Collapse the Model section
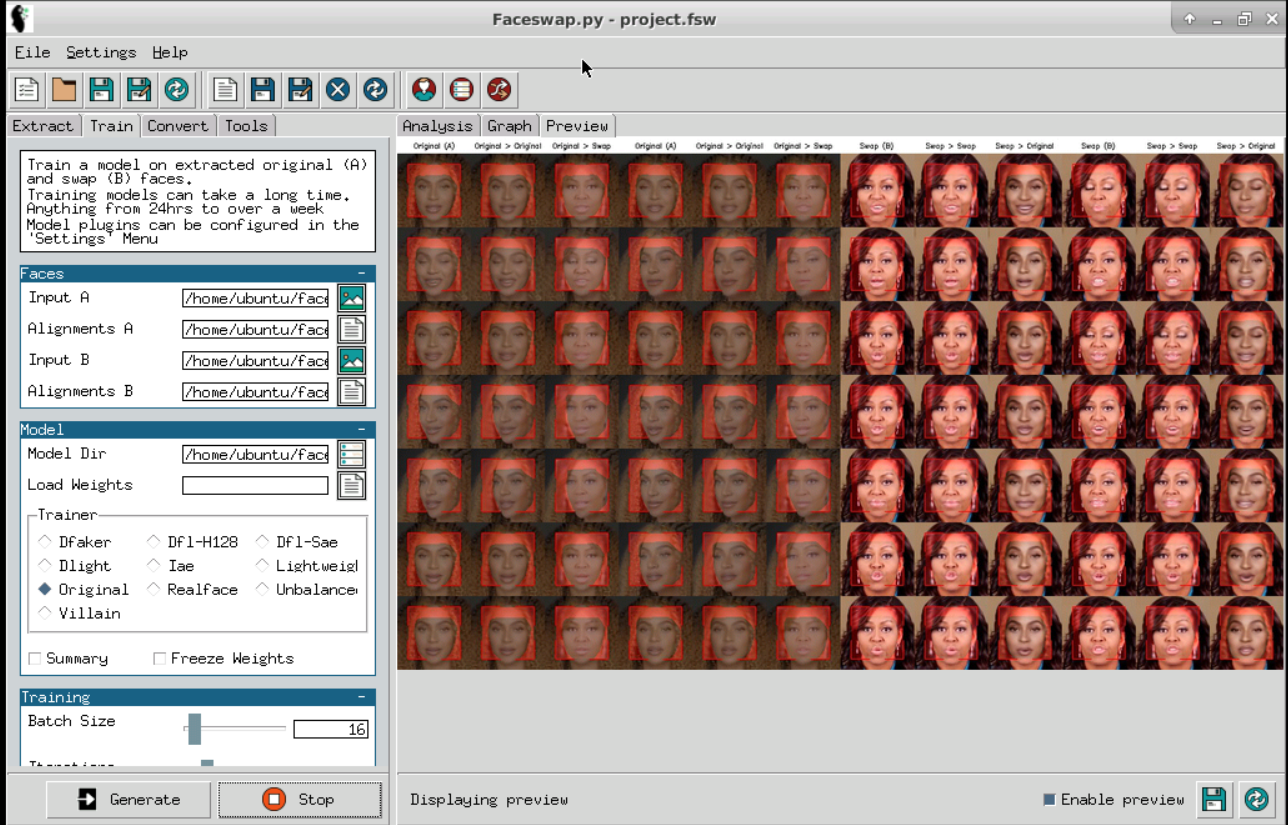Screen dimensions: 1288x825 coord(361,430)
